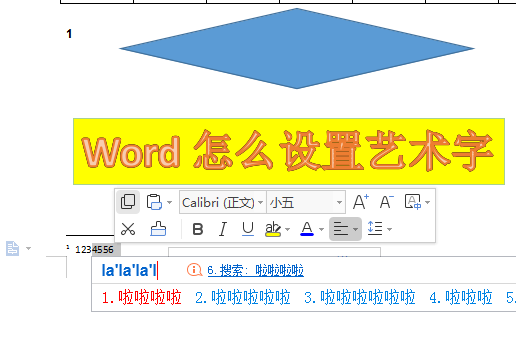Click the document page icon at left margin

13,249
